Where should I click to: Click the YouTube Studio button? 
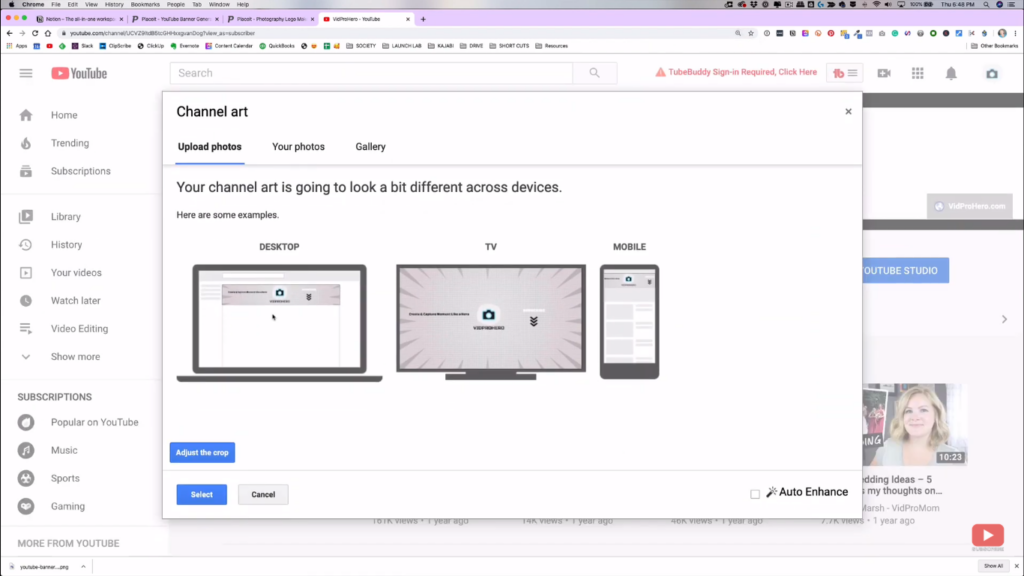[906, 270]
